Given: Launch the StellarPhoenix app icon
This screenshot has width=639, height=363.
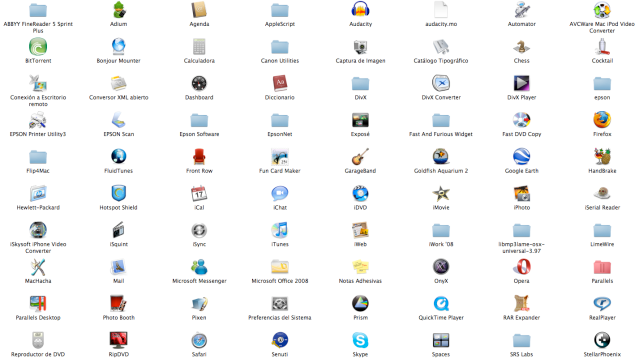Looking at the screenshot, I should (602, 340).
